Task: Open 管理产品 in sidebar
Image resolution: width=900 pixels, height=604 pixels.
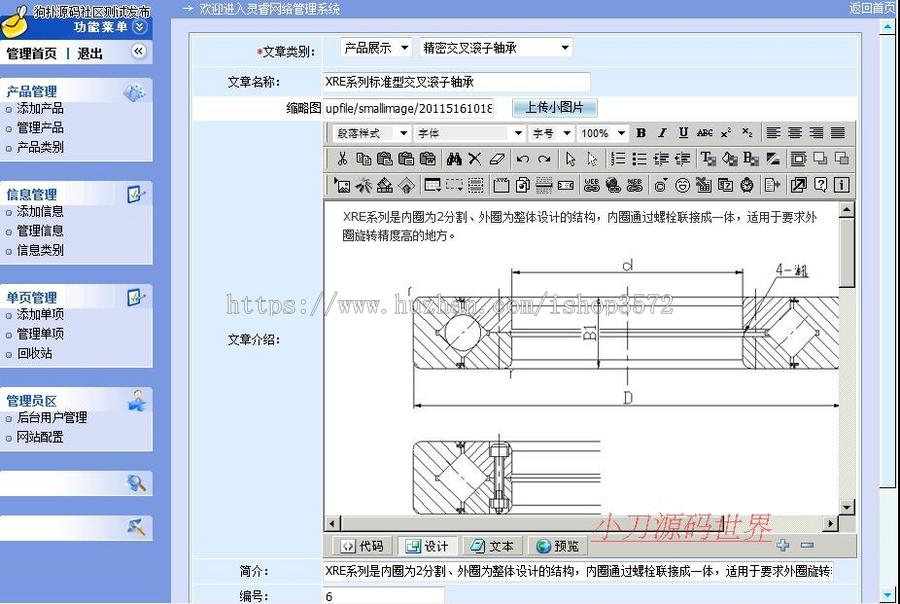Action: [x=40, y=127]
